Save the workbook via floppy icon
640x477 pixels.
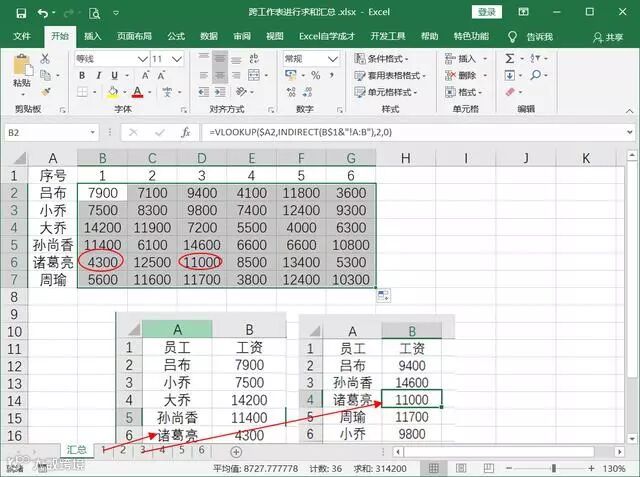tap(21, 13)
